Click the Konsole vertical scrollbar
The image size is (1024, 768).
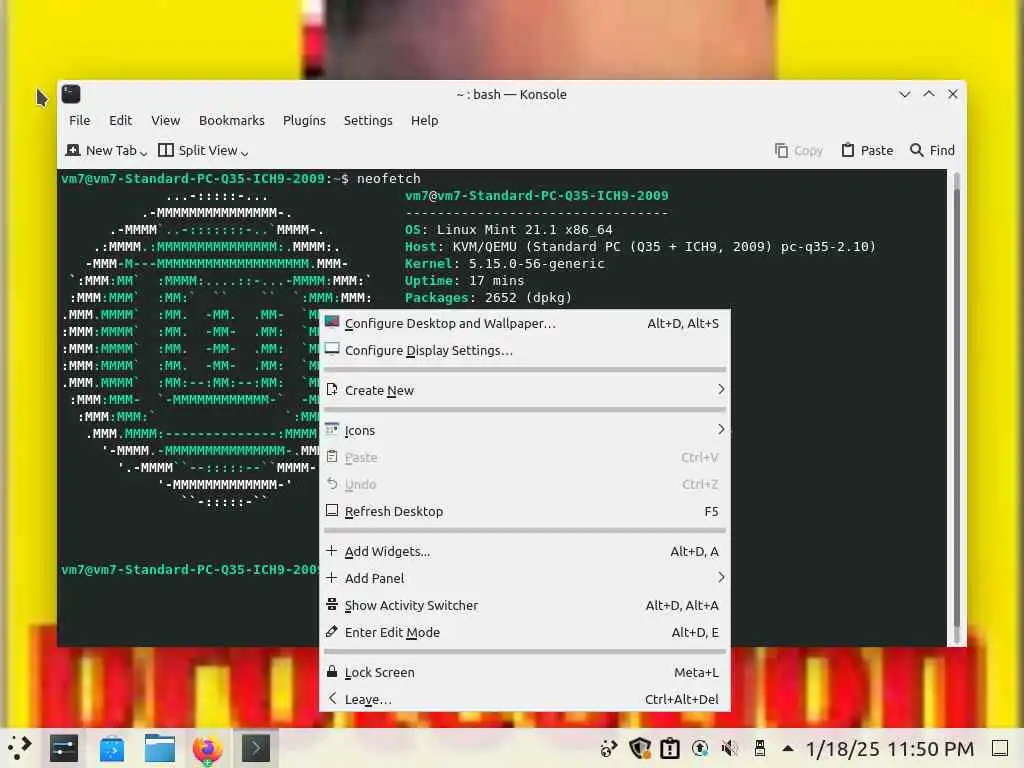(956, 407)
